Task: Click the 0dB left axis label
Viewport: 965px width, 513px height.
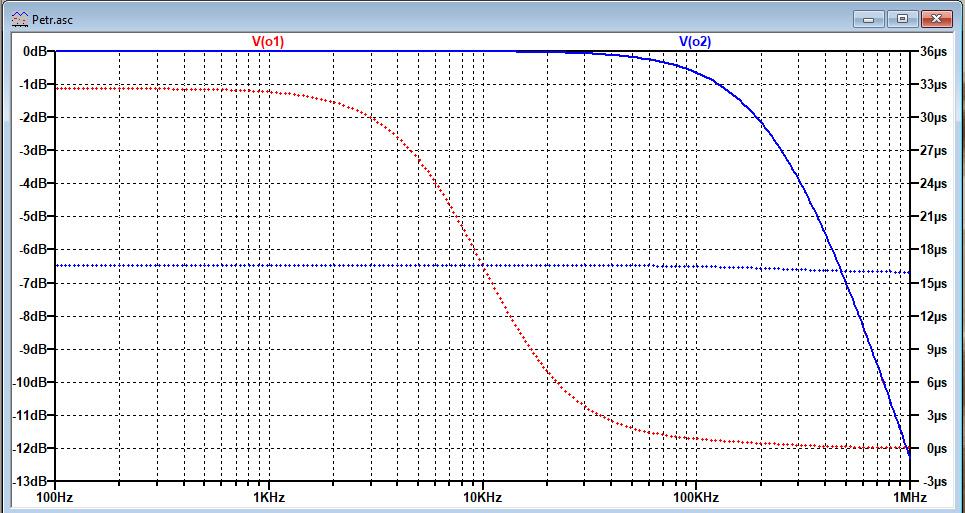Action: click(34, 52)
